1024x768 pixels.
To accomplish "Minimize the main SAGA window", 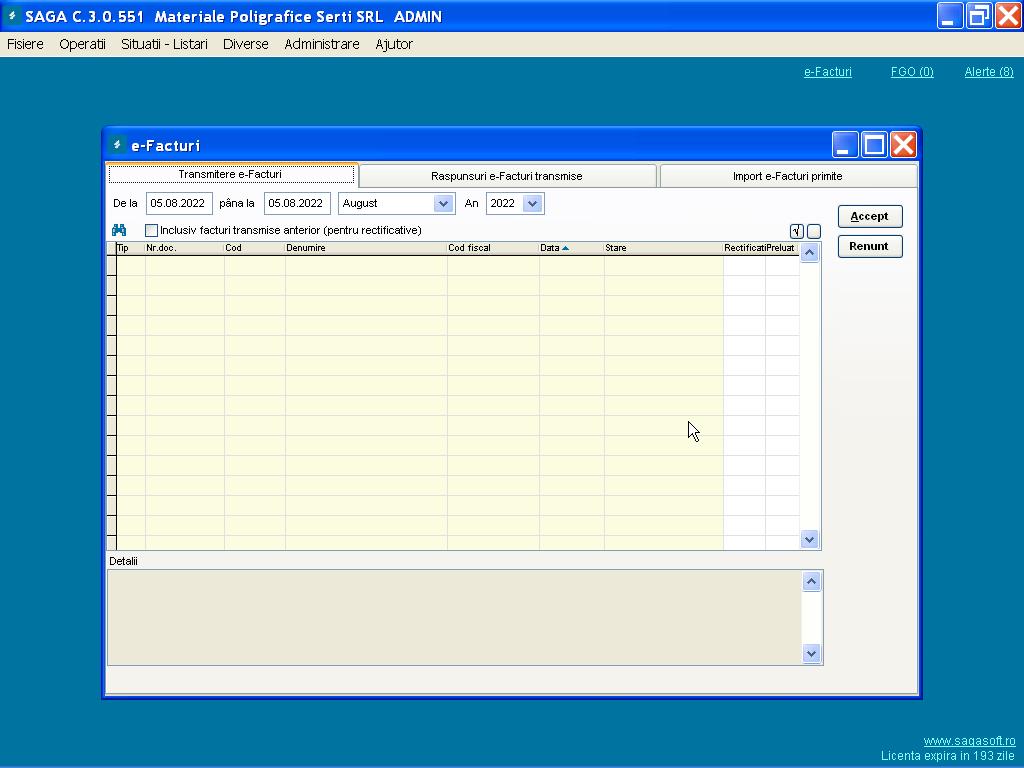I will click(x=950, y=16).
